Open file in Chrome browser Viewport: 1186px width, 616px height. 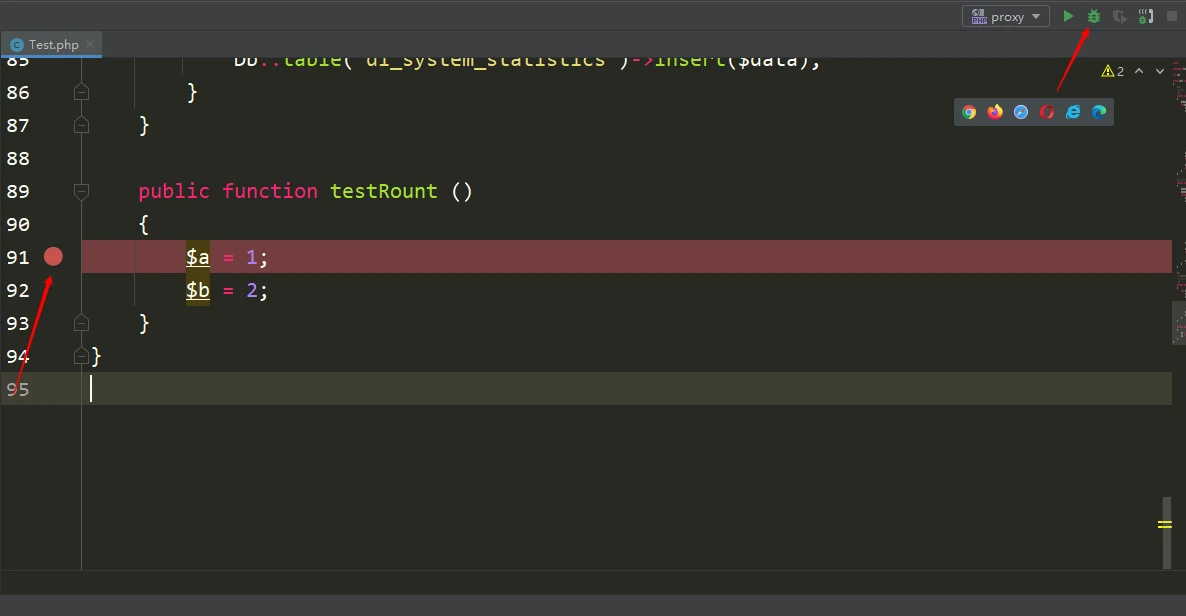968,112
